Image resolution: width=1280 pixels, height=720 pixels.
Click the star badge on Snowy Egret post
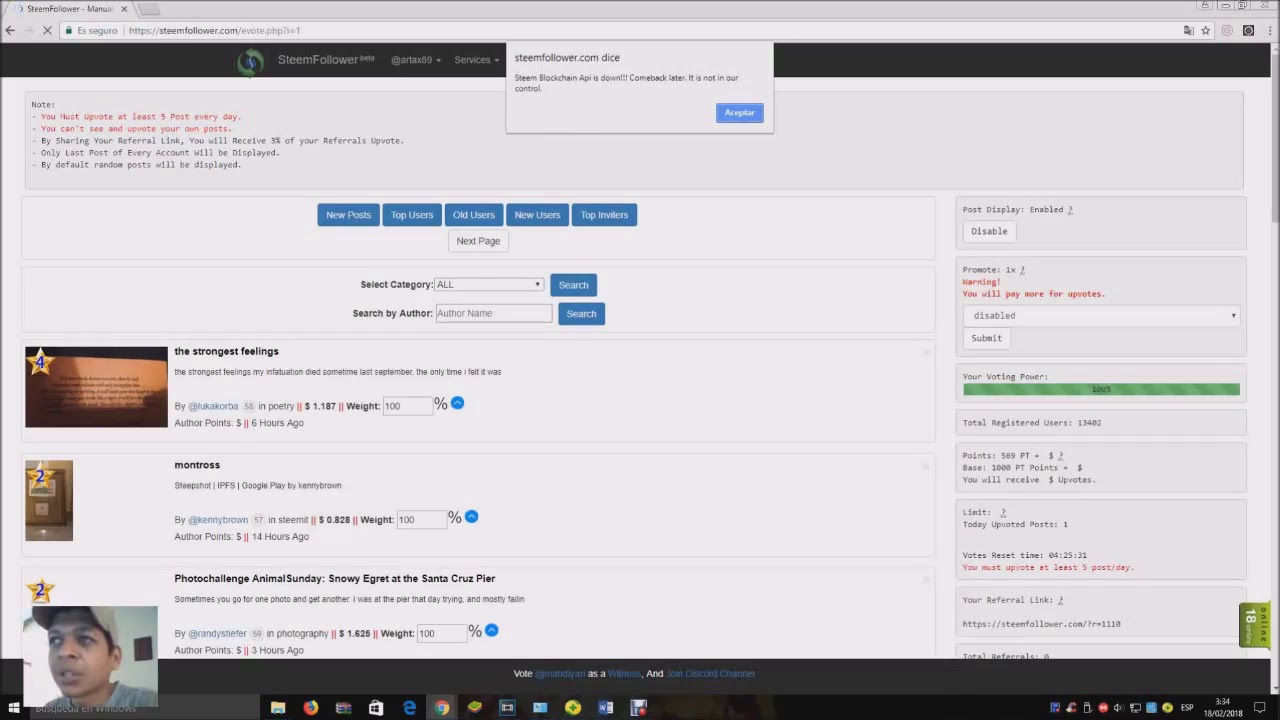(40, 591)
